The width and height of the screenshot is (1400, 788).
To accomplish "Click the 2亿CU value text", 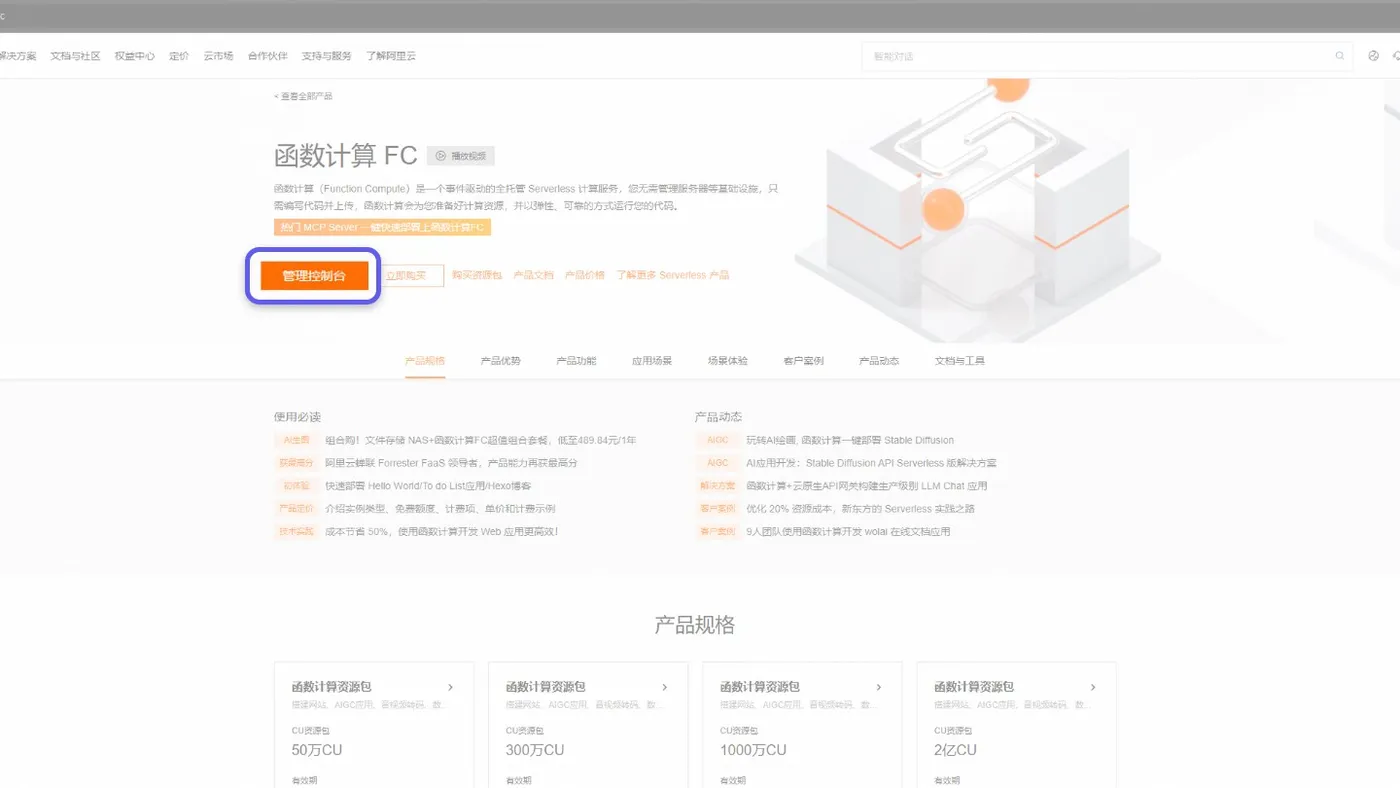I will pos(955,750).
